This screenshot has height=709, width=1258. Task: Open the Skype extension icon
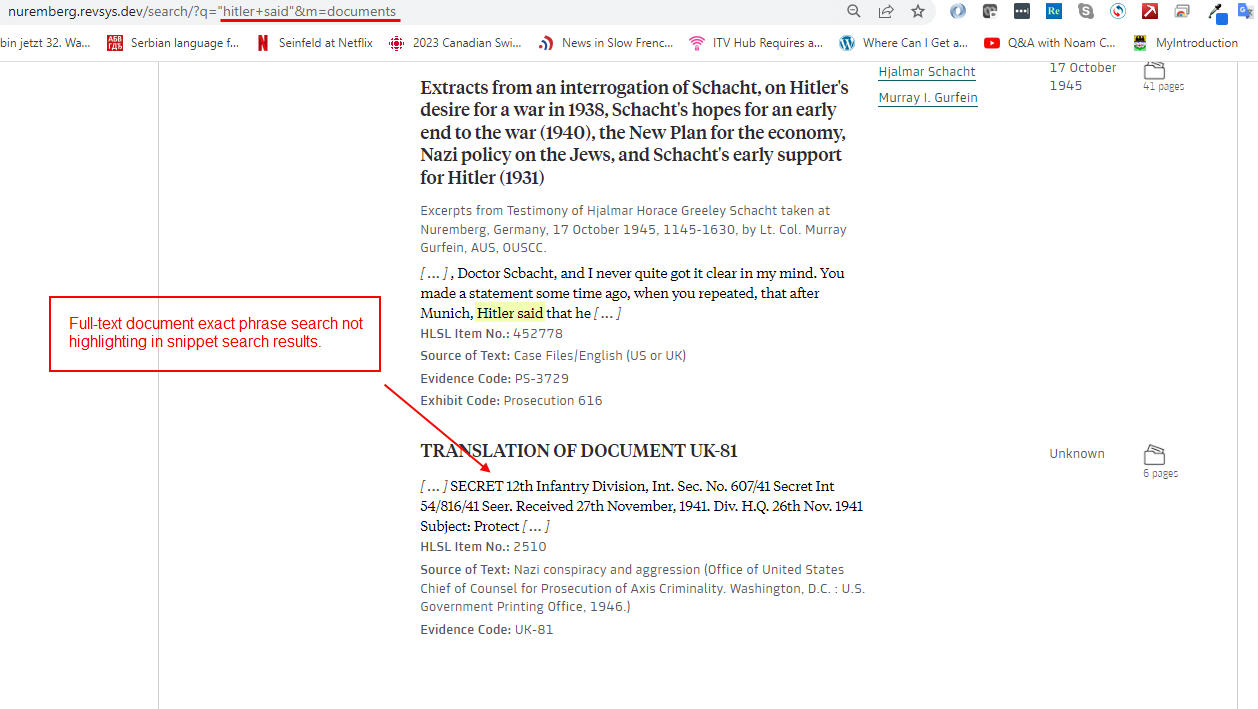(1085, 12)
